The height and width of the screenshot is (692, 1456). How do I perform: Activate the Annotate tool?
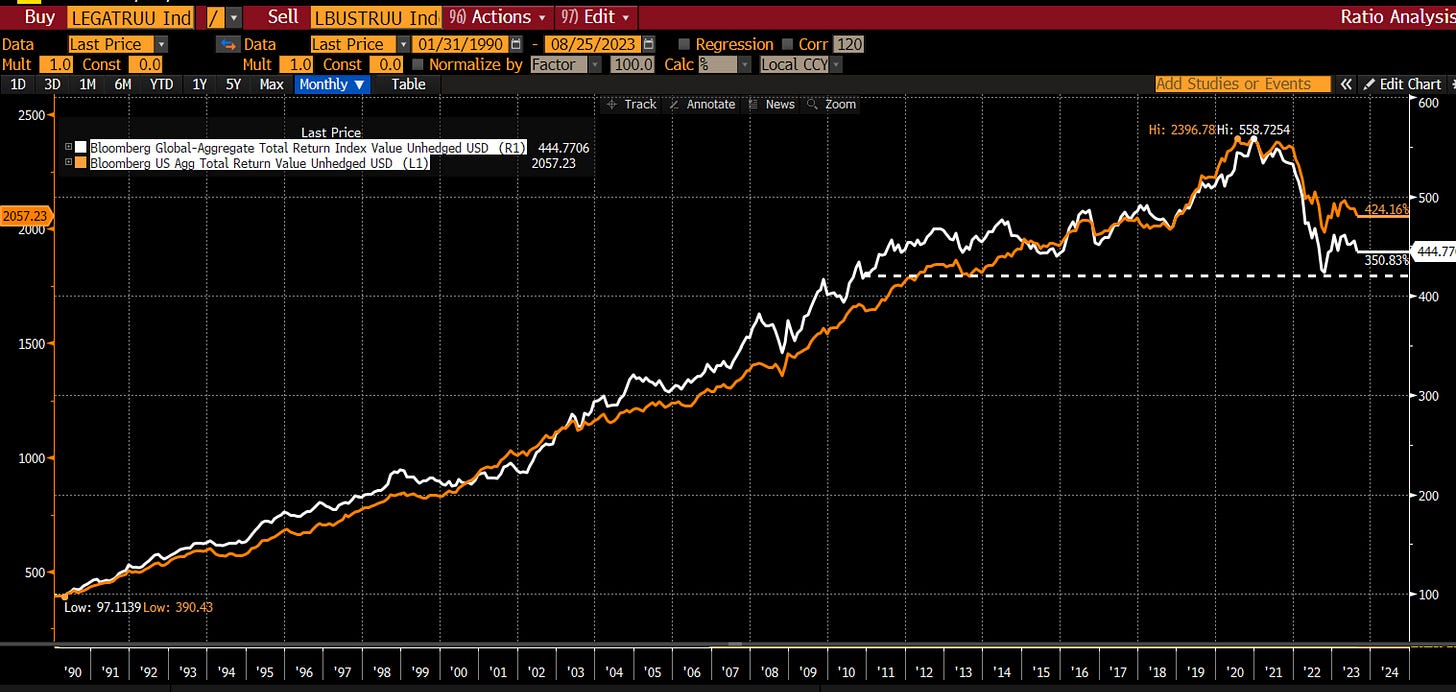(701, 104)
